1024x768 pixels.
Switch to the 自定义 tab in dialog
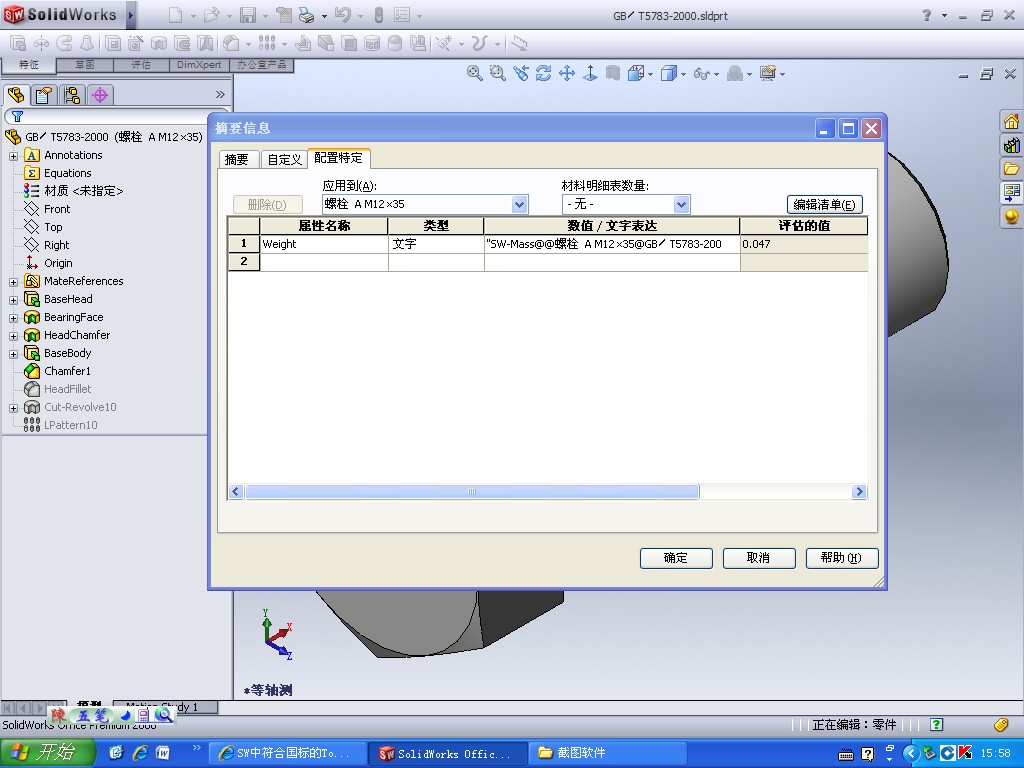284,159
